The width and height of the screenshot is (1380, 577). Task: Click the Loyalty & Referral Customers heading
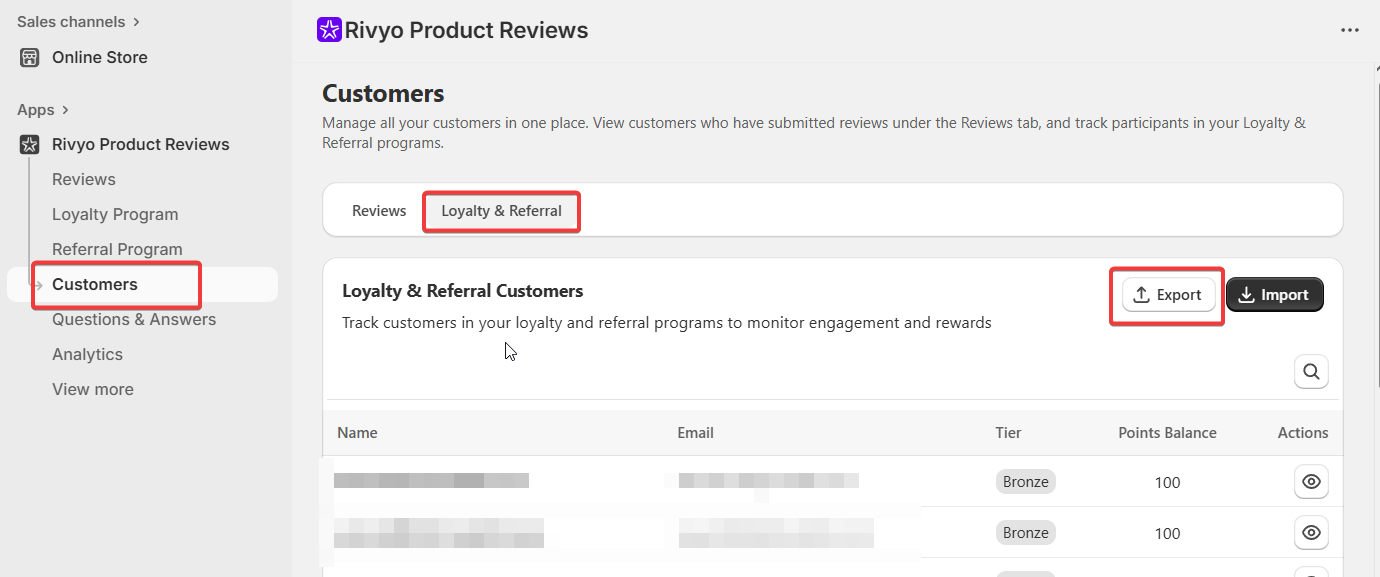pyautogui.click(x=462, y=291)
